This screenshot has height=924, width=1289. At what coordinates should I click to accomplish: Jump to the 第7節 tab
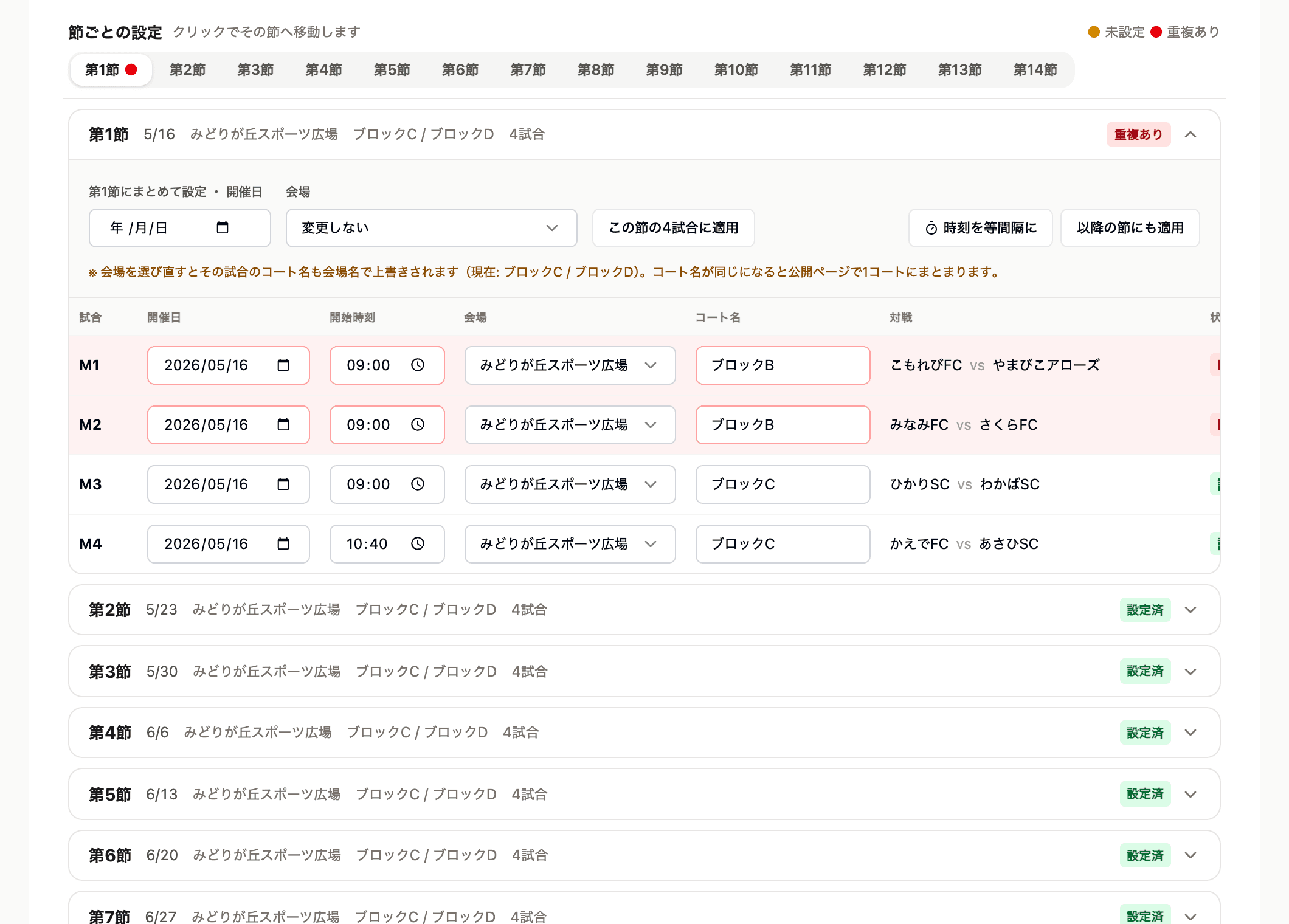pyautogui.click(x=528, y=70)
